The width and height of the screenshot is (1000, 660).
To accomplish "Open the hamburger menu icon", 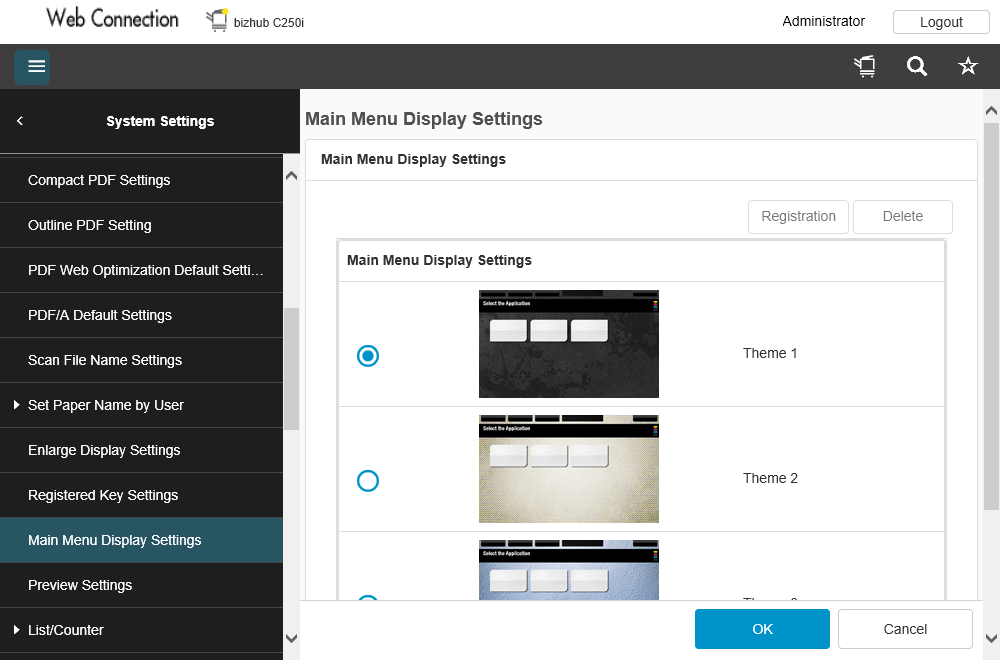I will 32,67.
